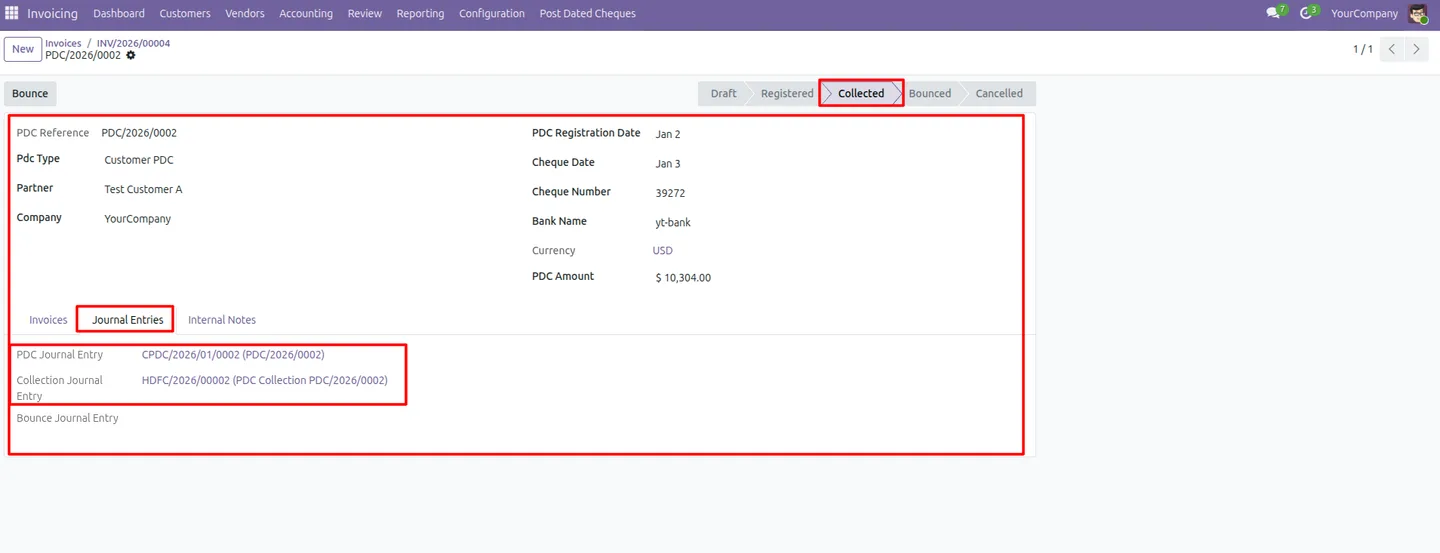Click the Pdc Type value Customer PDC
Viewport: 1440px width, 553px height.
pyautogui.click(x=139, y=160)
